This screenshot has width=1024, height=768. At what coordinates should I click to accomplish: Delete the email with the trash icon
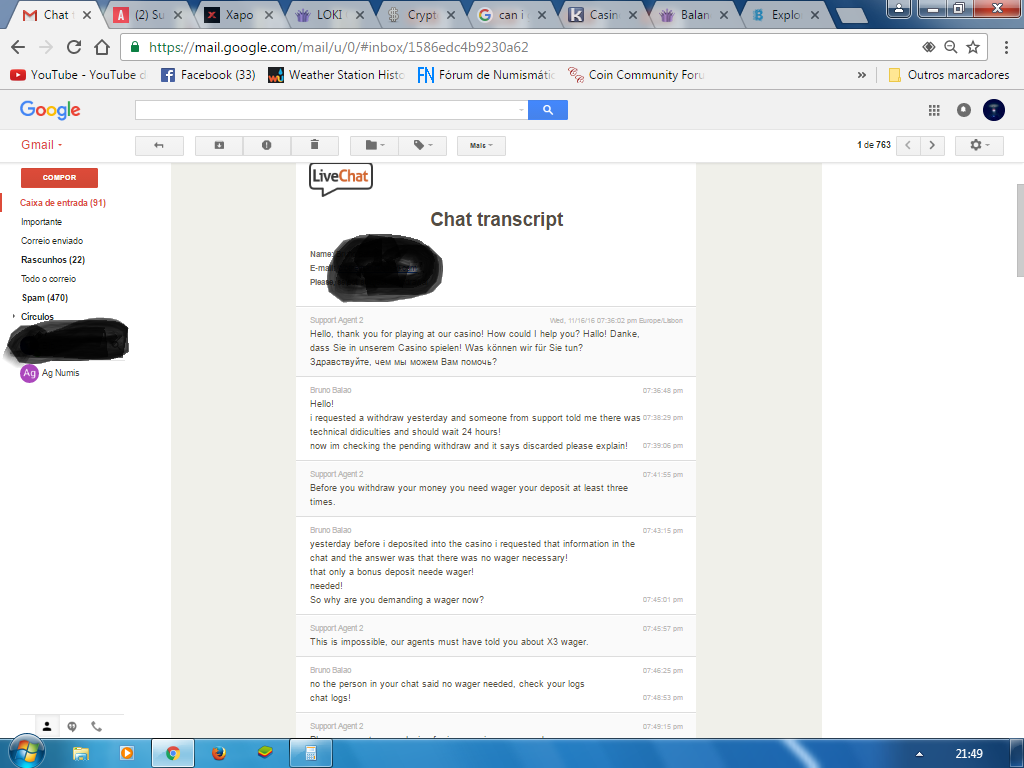314,145
